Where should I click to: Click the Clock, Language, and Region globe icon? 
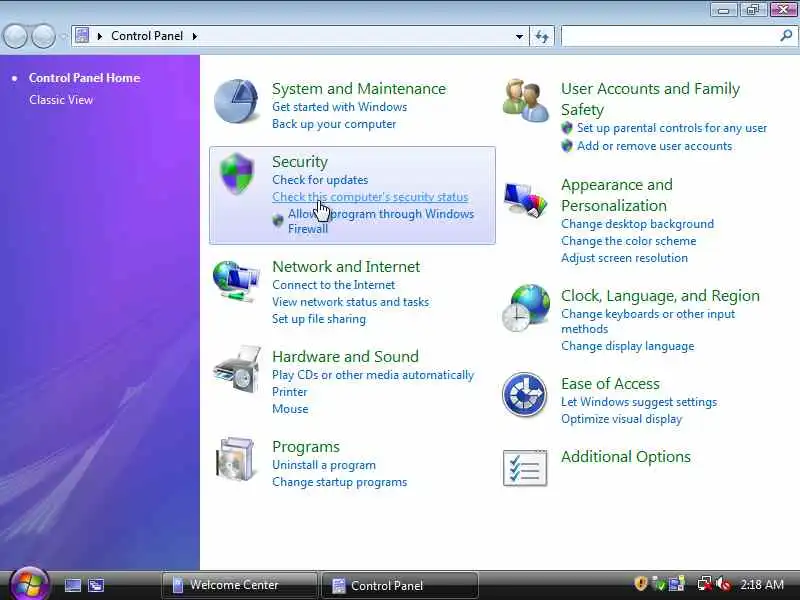pos(526,308)
